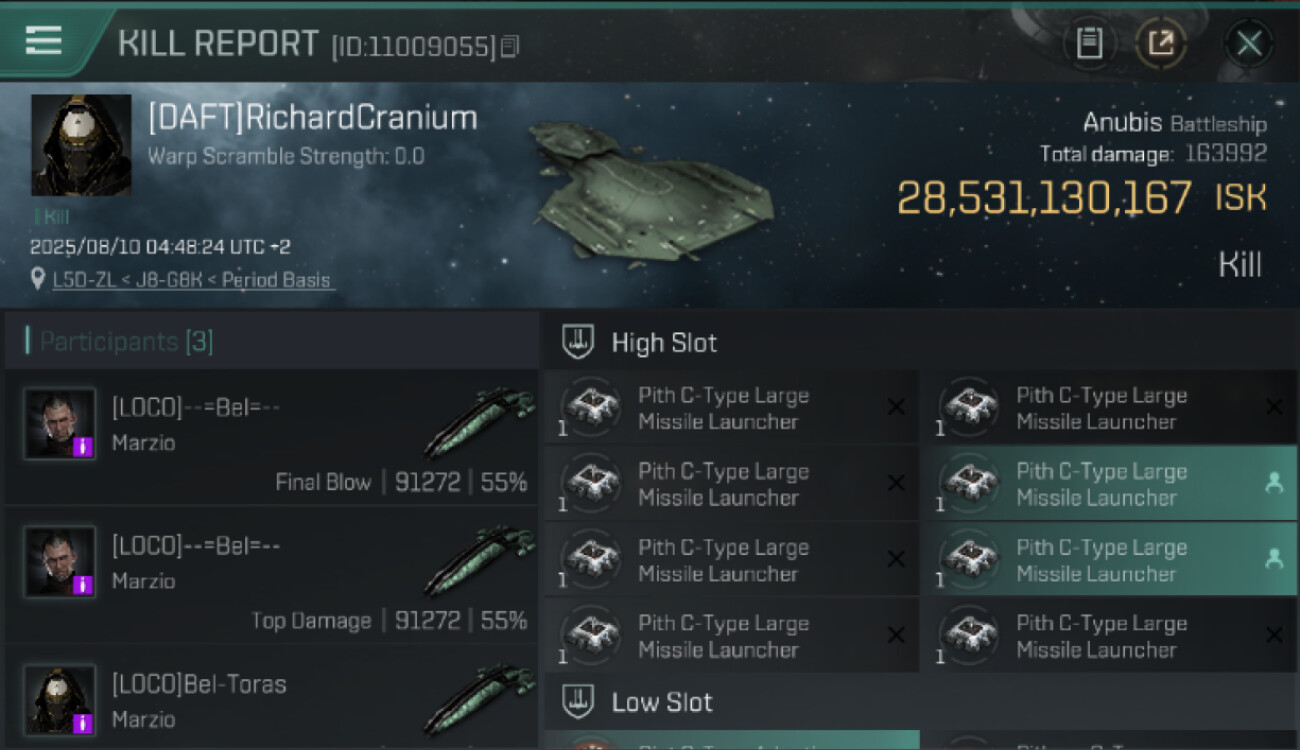Select the final blow pilot's portrait
Image resolution: width=1300 pixels, height=750 pixels.
pos(60,423)
